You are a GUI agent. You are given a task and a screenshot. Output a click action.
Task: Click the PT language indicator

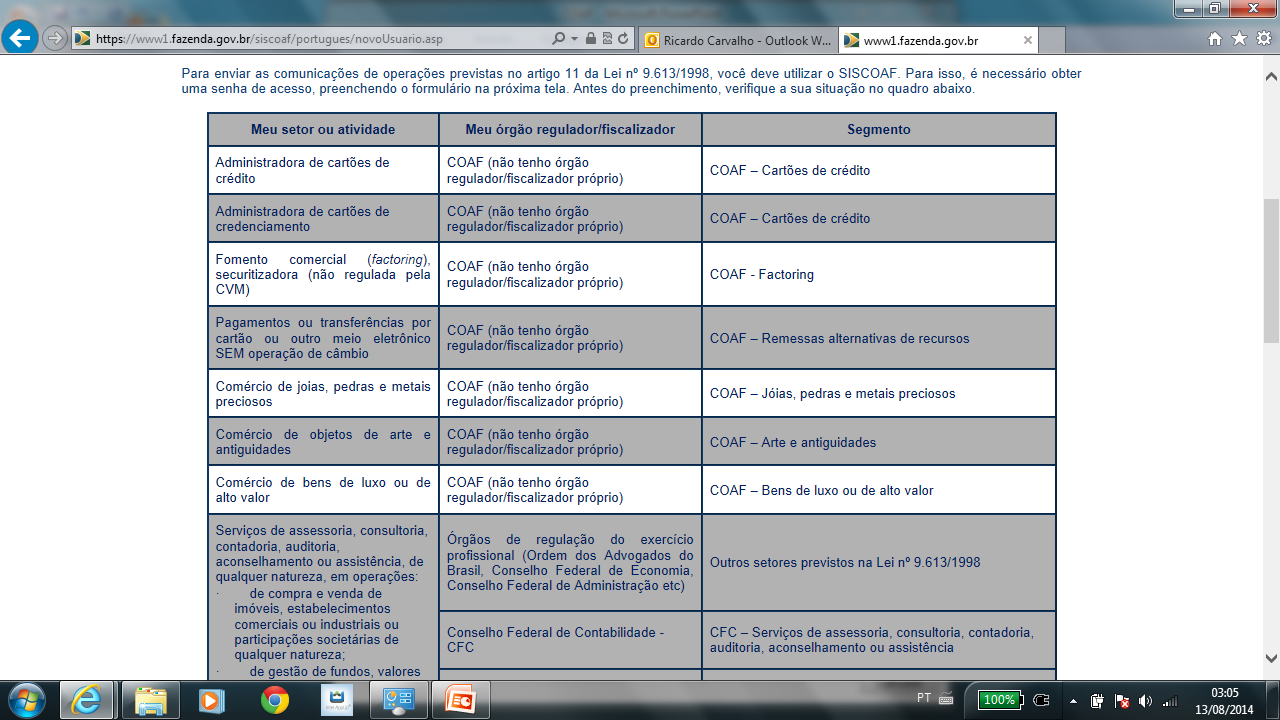(x=924, y=698)
